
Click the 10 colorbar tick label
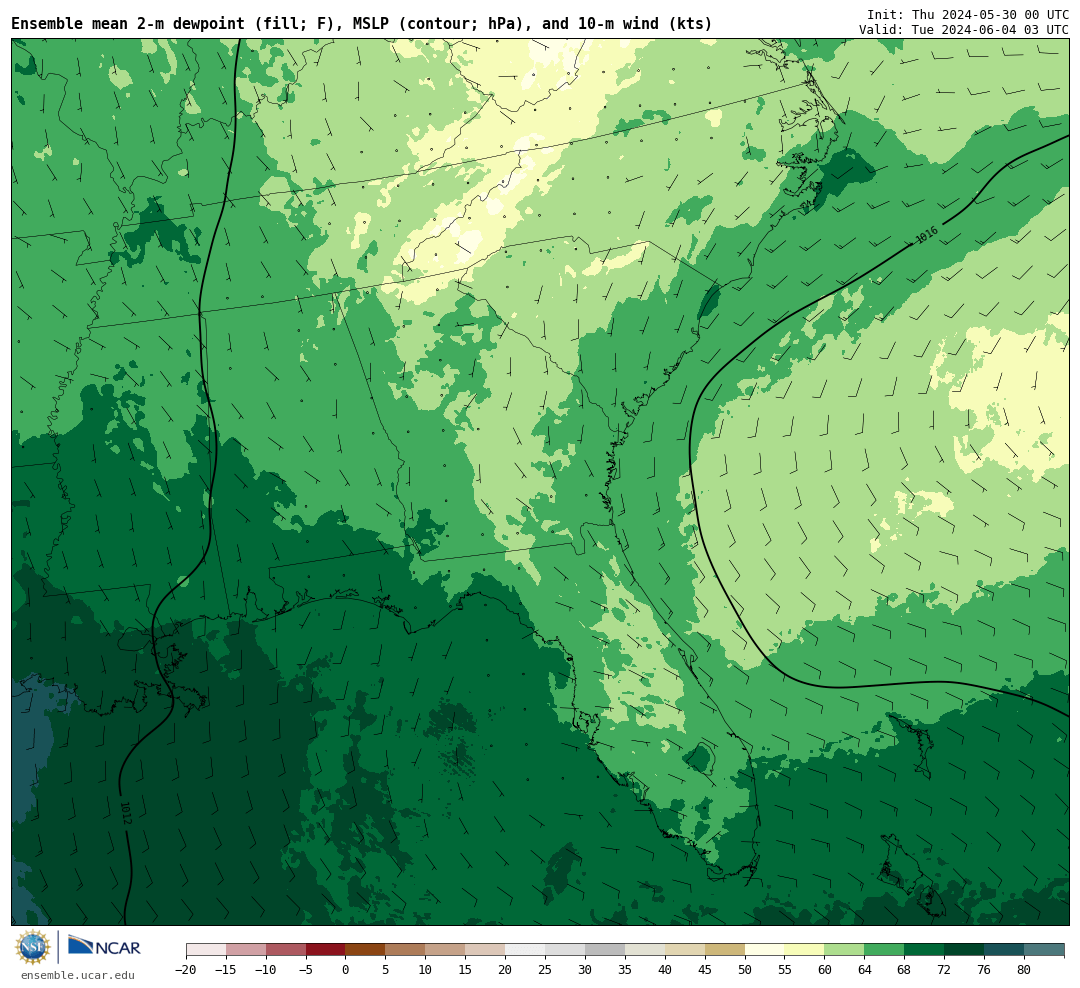click(x=426, y=969)
